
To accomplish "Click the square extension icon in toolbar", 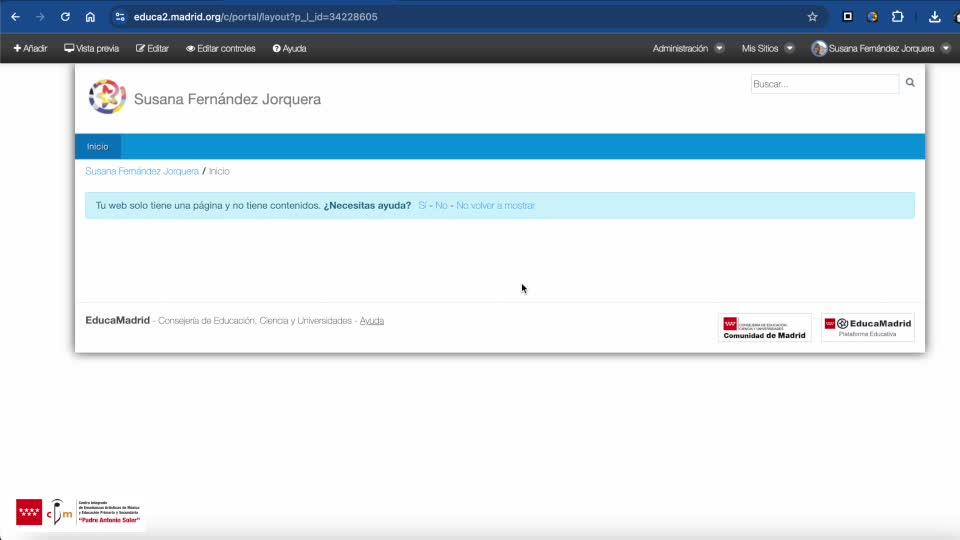I will 847,17.
